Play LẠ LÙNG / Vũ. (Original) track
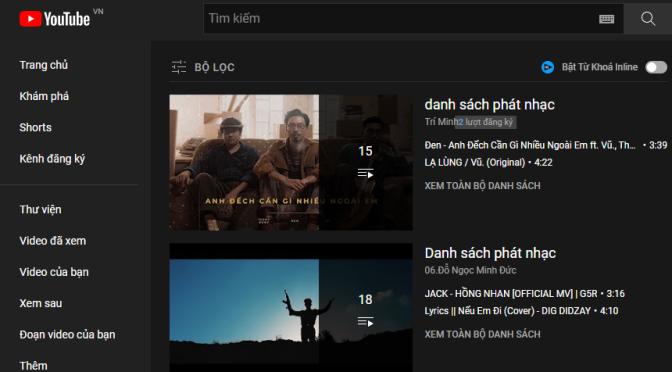This screenshot has height=372, width=672. pyautogui.click(x=474, y=162)
